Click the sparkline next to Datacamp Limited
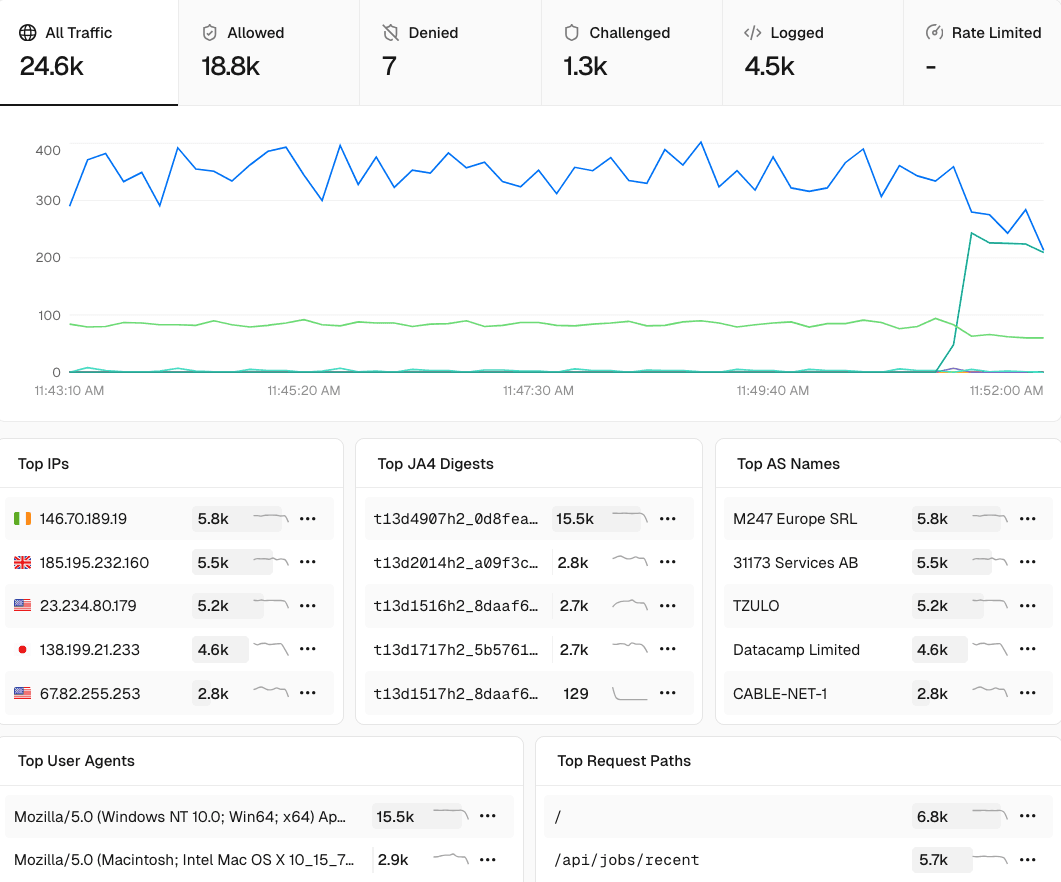 (990, 649)
